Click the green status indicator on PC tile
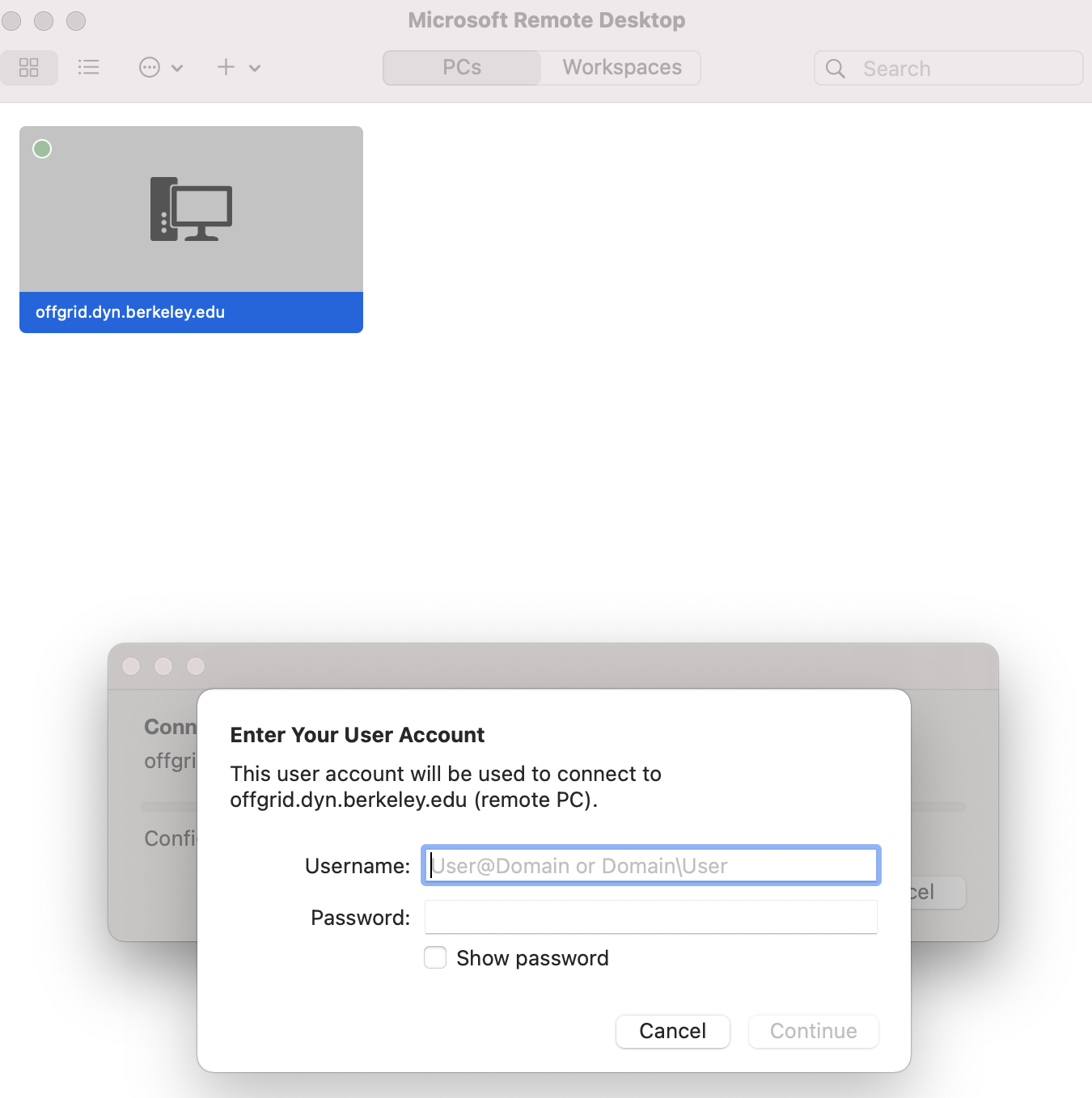The width and height of the screenshot is (1092, 1098). pyautogui.click(x=42, y=149)
